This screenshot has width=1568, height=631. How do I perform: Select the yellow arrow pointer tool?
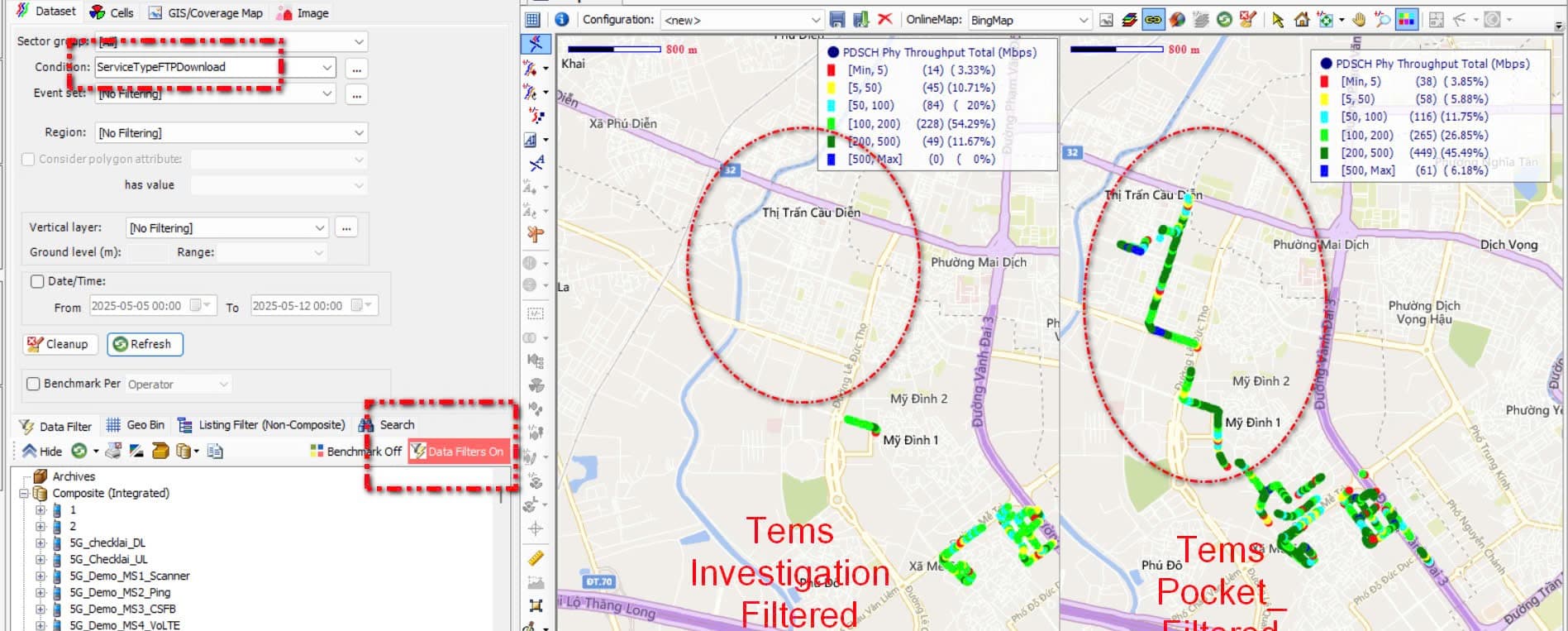pos(1278,20)
